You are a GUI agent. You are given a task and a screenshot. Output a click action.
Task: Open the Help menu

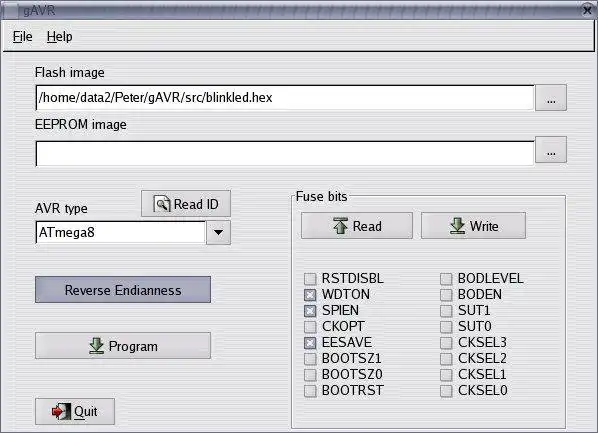pos(59,37)
